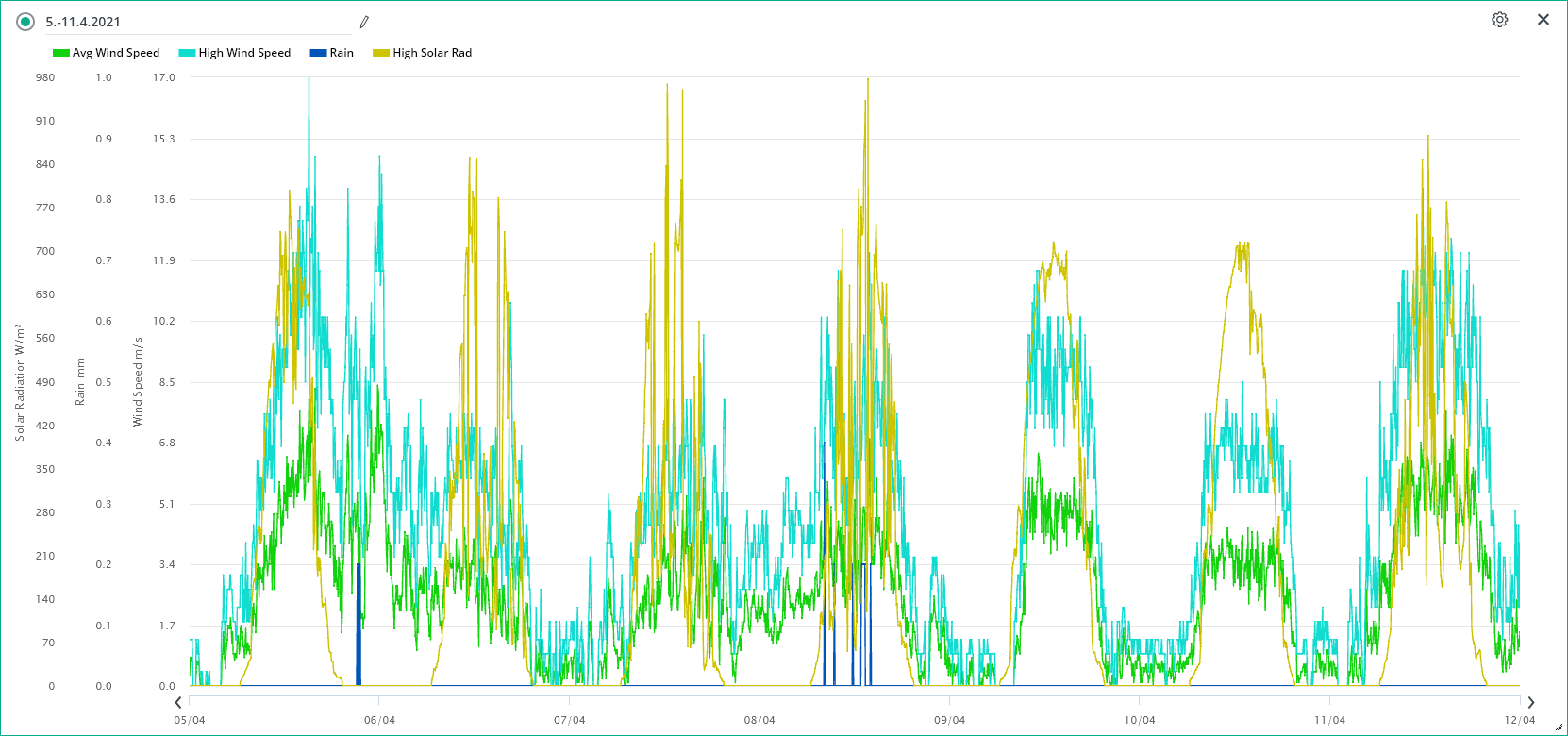Open chart settings with the gear icon

point(1499,20)
